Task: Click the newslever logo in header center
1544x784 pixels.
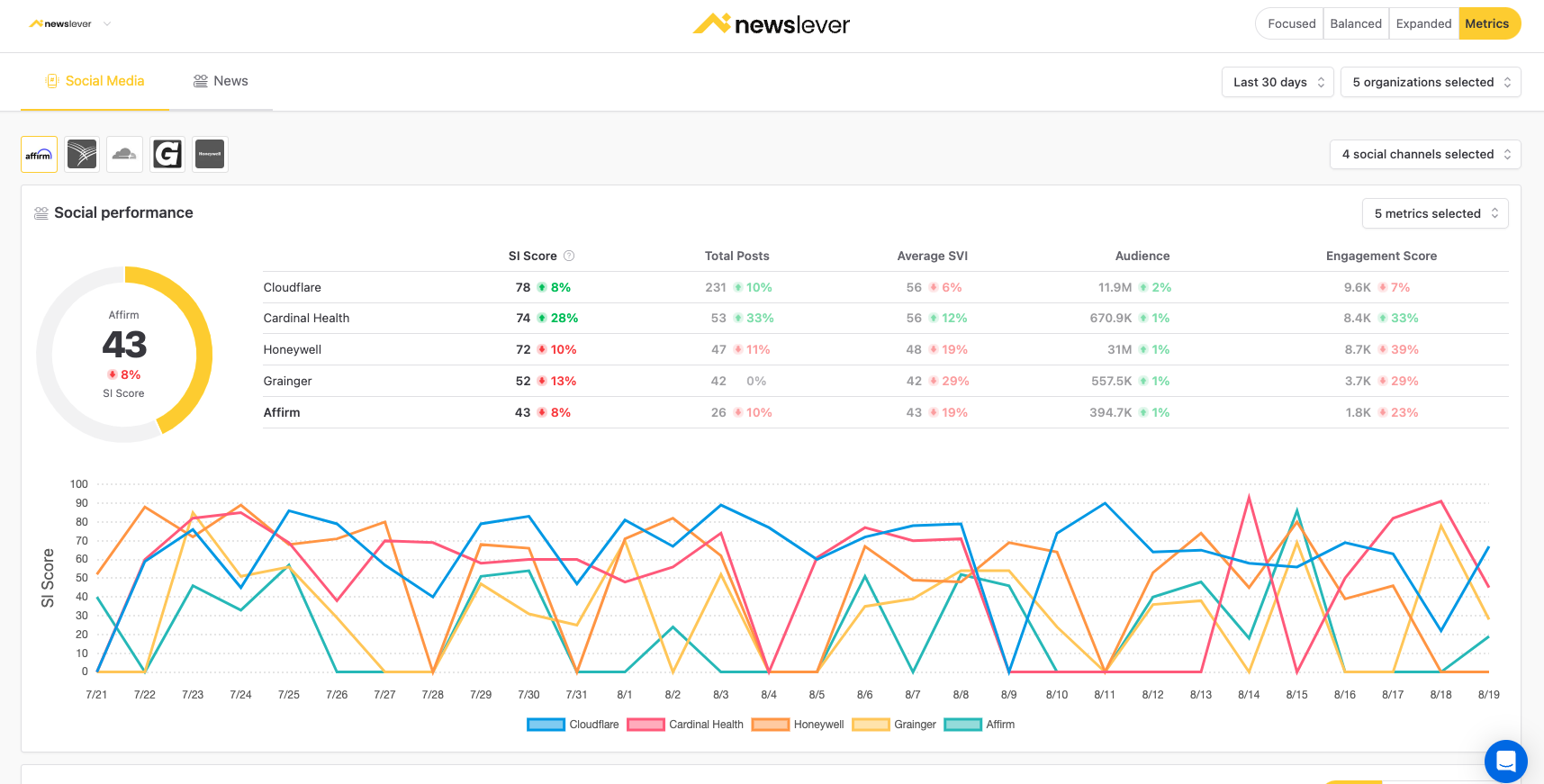Action: tap(772, 24)
